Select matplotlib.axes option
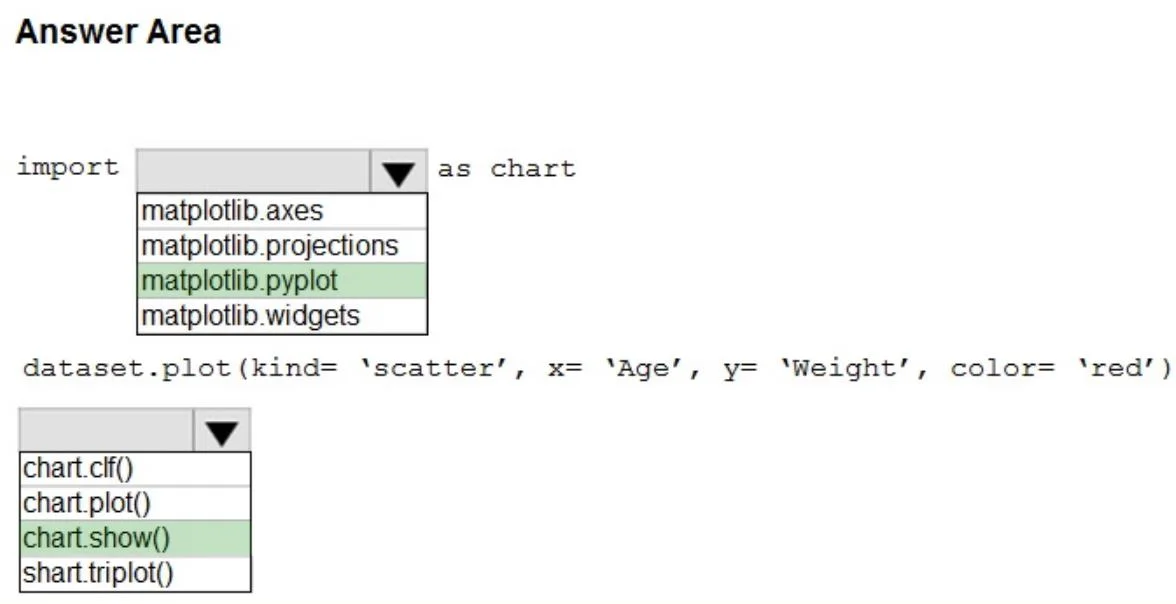Image resolution: width=1176 pixels, height=604 pixels. tap(282, 211)
